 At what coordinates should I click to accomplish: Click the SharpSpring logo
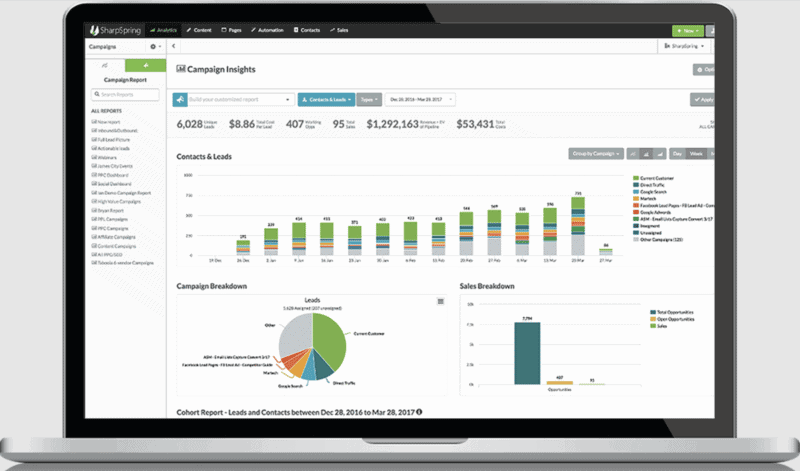tap(115, 31)
